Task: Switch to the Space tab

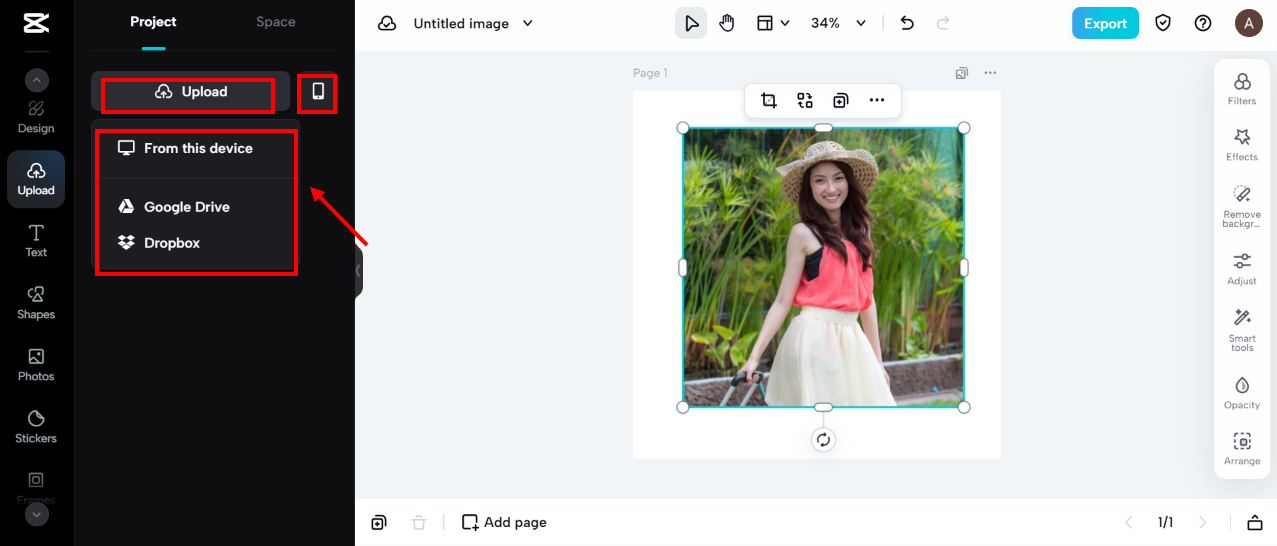Action: click(275, 22)
